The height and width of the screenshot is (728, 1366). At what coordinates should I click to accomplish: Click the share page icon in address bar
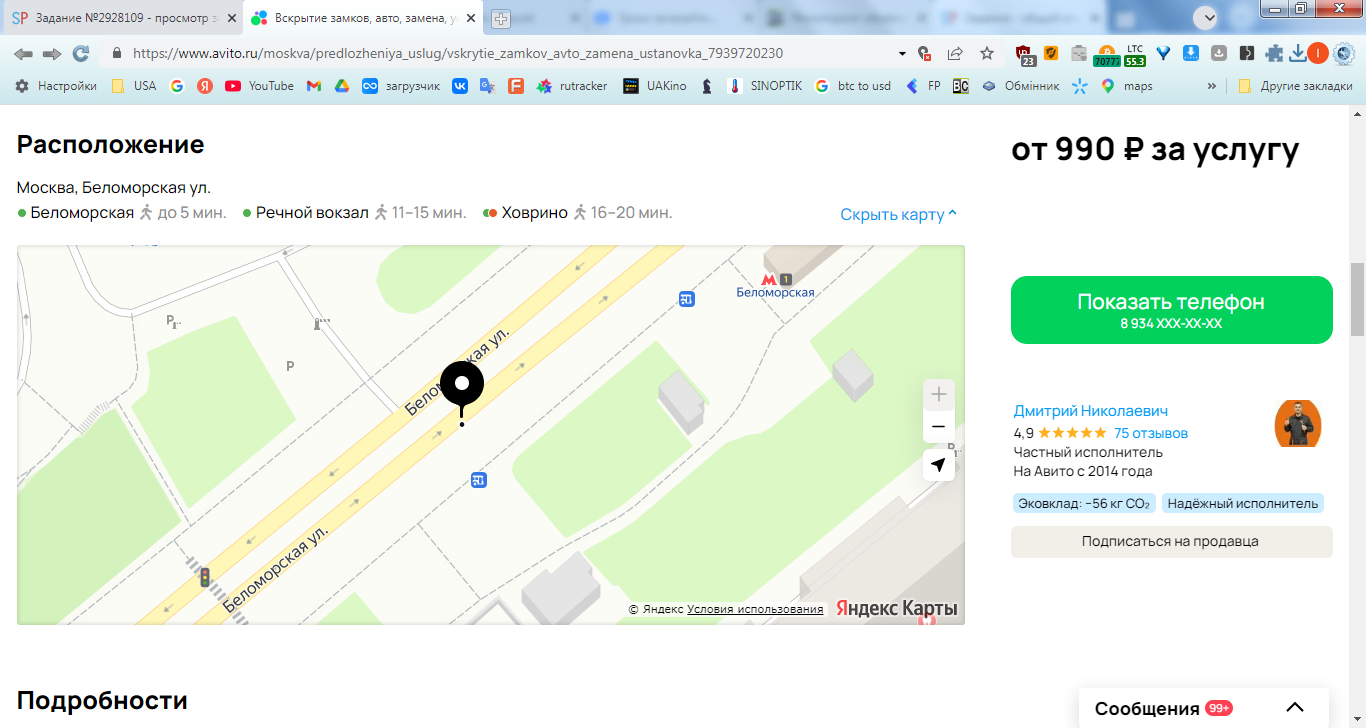[955, 53]
